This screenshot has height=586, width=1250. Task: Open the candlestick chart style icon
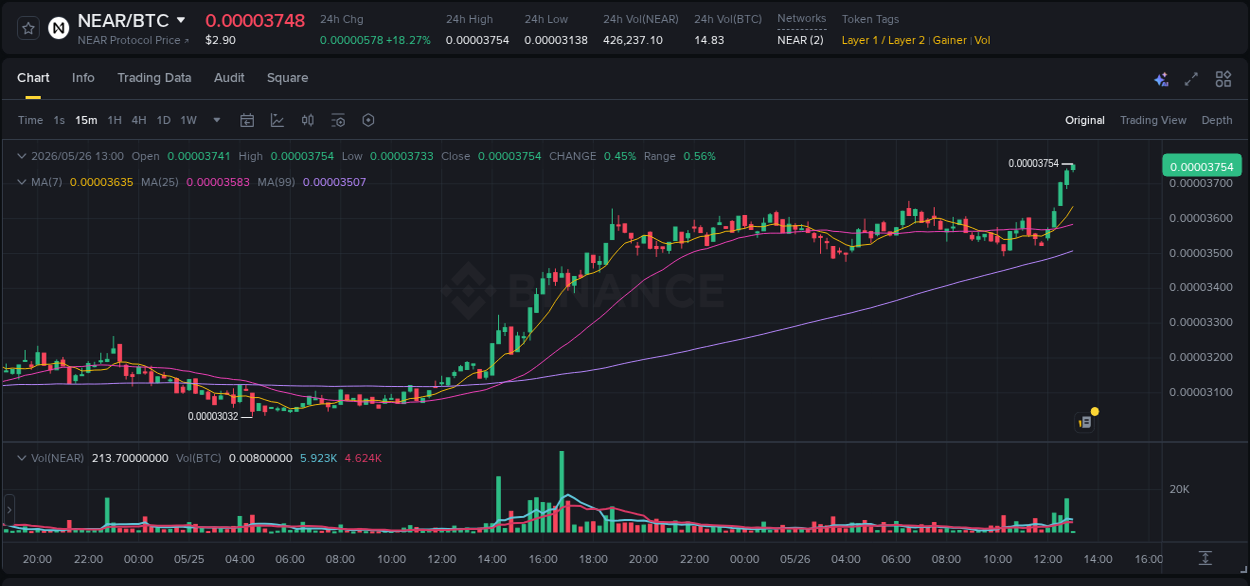pos(308,120)
